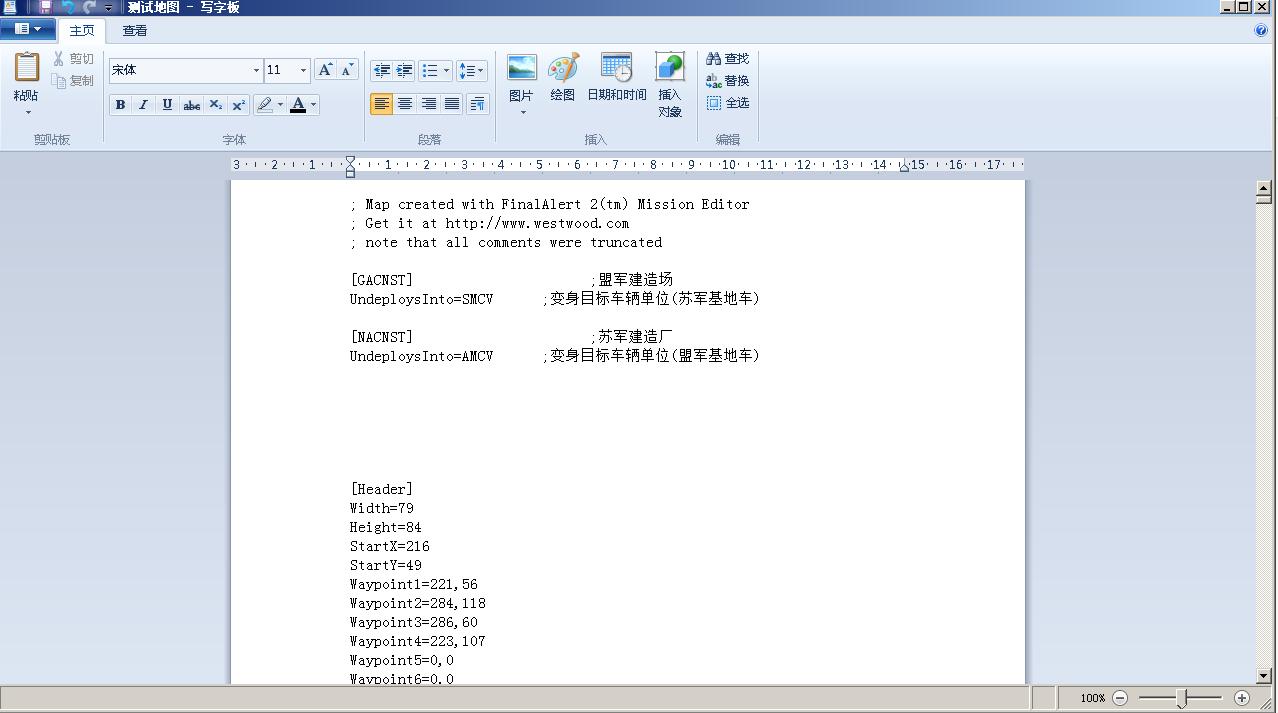The image size is (1278, 713).
Task: Click the [NACNST] line in the document
Action: pos(381,337)
